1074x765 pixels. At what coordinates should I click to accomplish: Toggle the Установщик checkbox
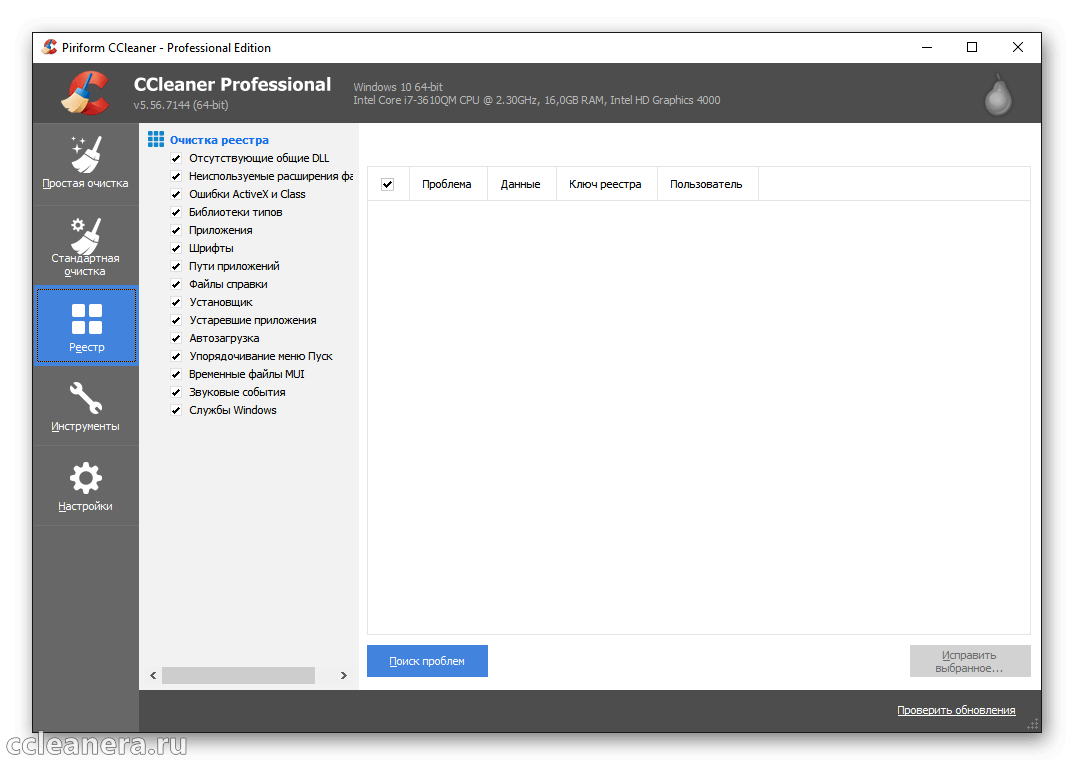pyautogui.click(x=176, y=302)
